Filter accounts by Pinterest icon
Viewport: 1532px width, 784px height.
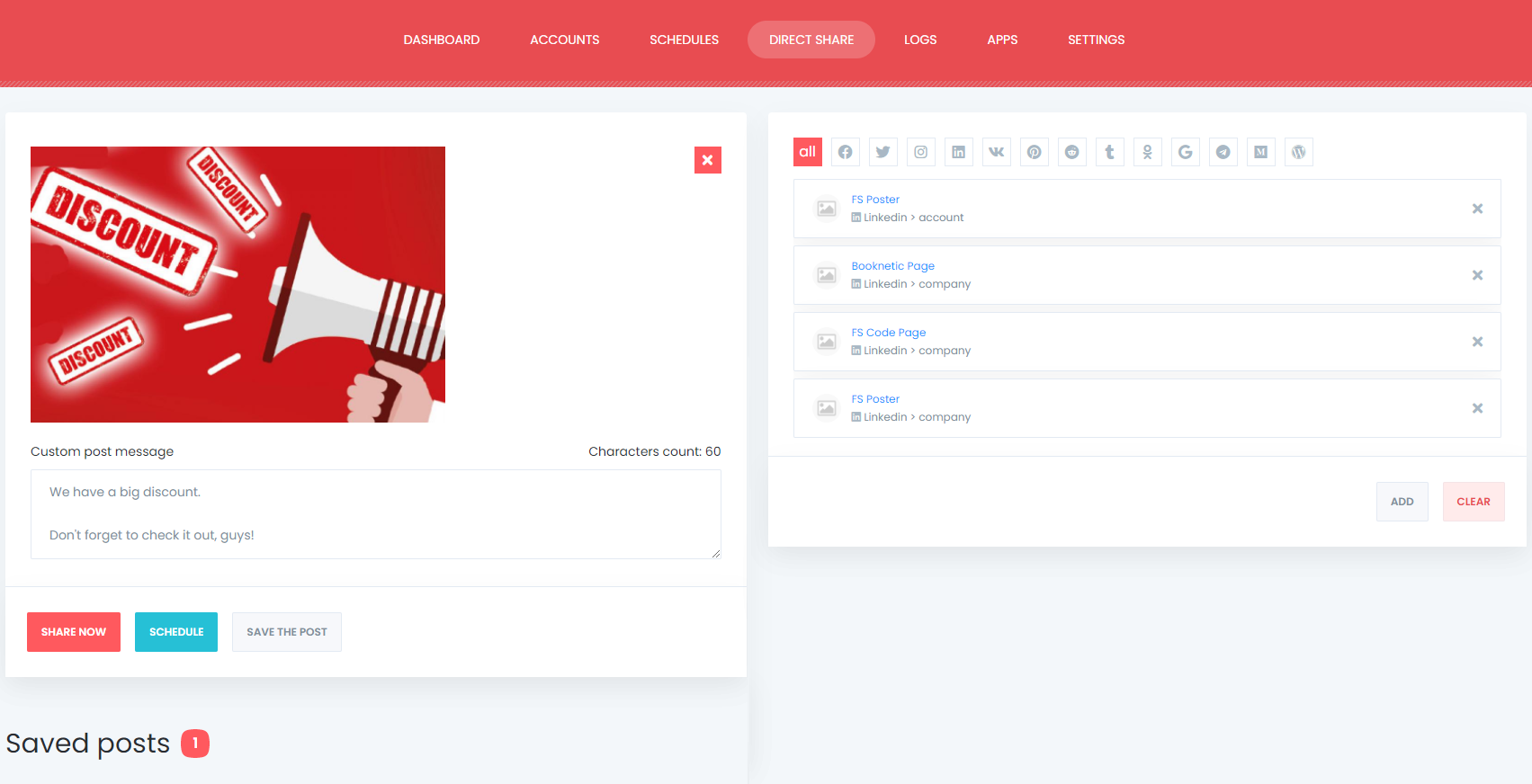coord(1034,152)
